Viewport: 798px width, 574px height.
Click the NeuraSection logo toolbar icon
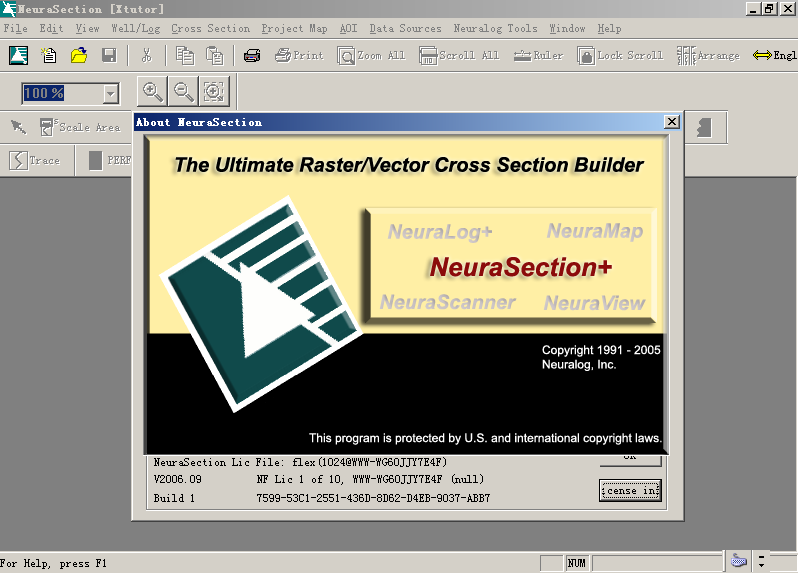click(x=18, y=55)
